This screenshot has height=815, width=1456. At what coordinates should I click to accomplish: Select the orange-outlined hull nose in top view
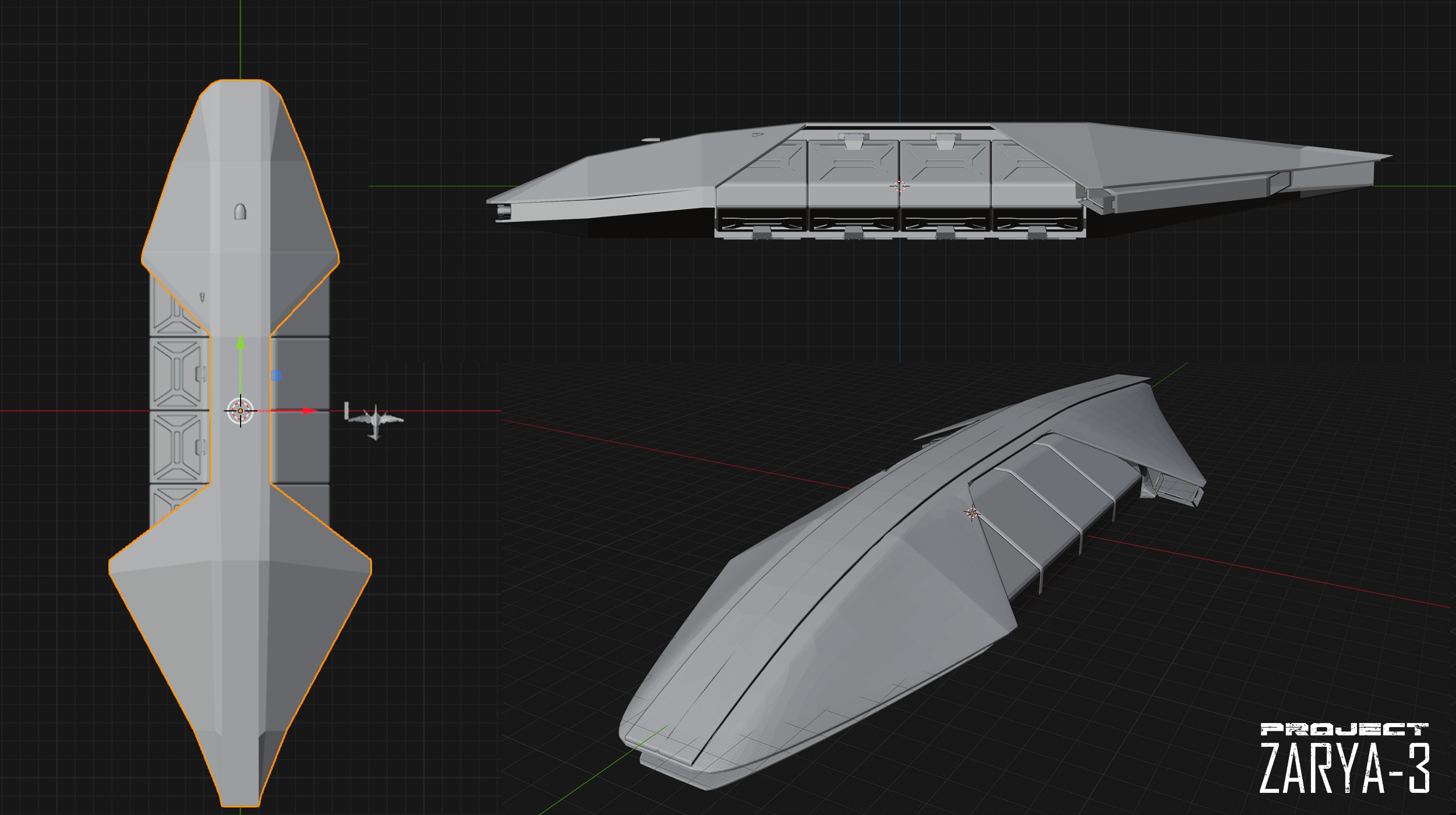click(241, 119)
